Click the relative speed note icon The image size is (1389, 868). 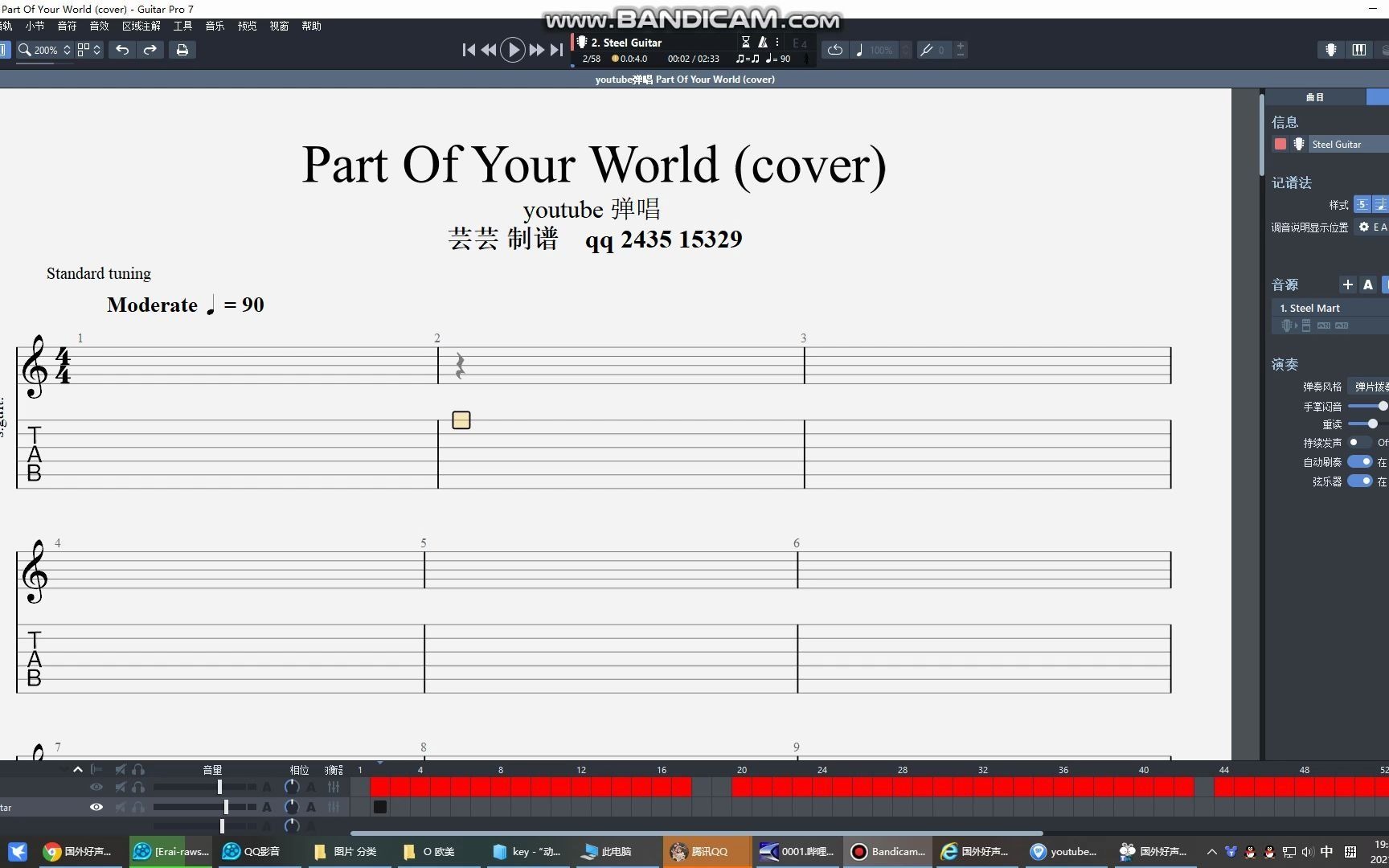pos(859,50)
